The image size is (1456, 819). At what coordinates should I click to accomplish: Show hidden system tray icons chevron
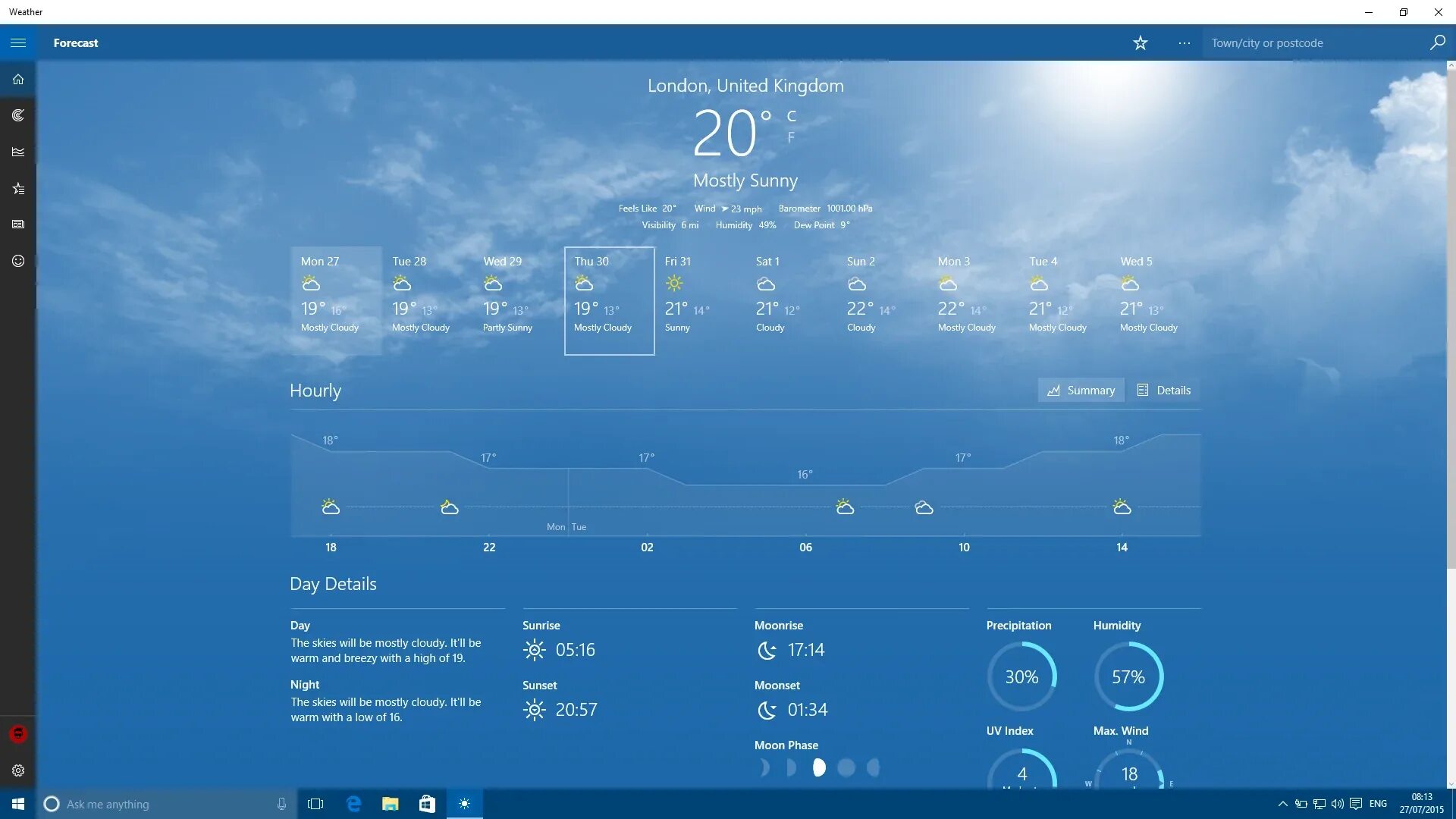[x=1282, y=804]
